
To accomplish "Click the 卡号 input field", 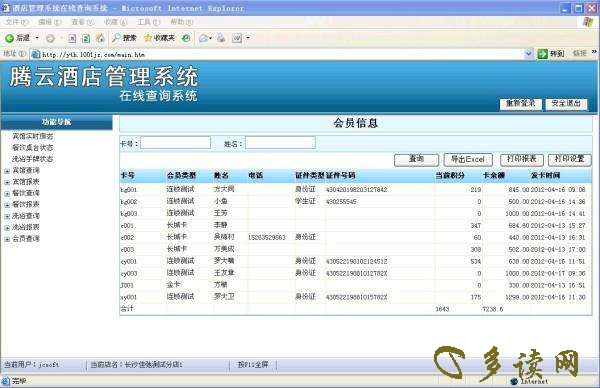I will point(175,143).
